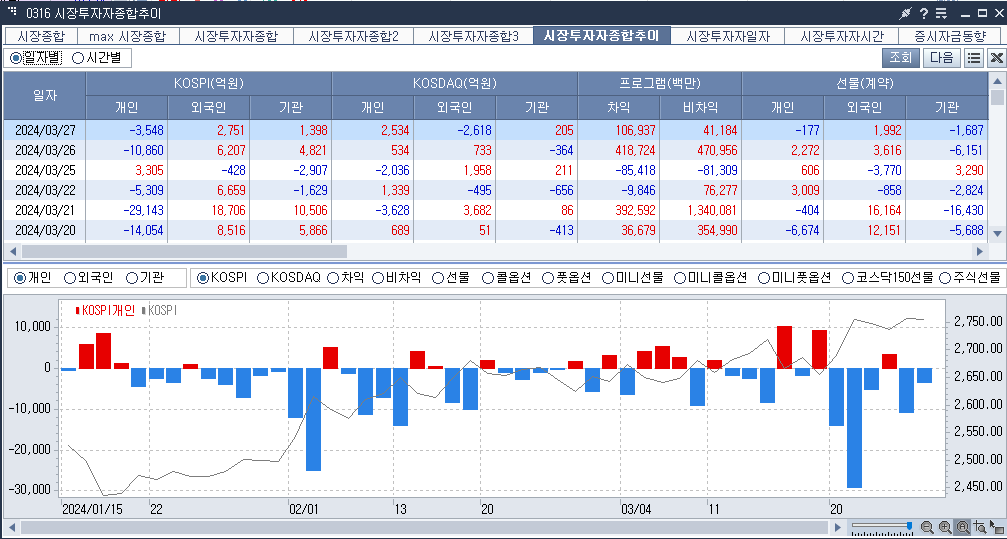Select the 2024/03/27 date row
This screenshot has width=1007, height=539.
pos(496,130)
